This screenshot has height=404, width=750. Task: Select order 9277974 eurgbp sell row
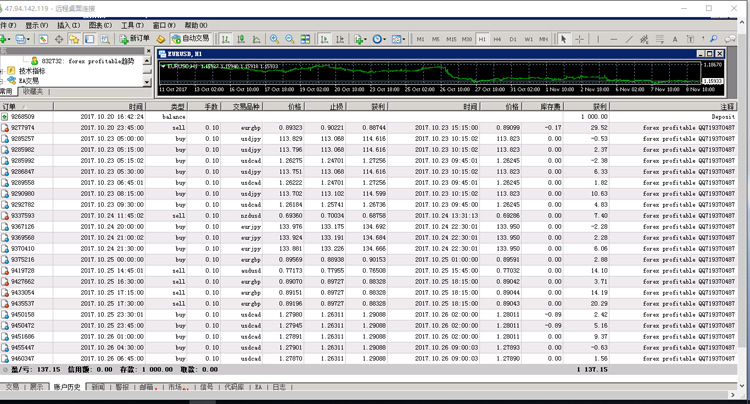(x=368, y=128)
